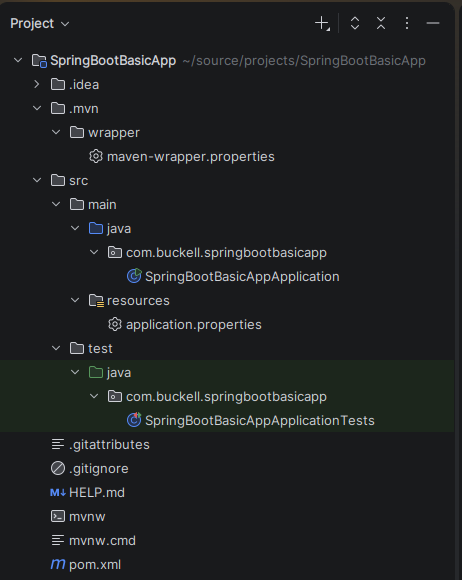Click the Project panel title
462x580 pixels.
32,24
